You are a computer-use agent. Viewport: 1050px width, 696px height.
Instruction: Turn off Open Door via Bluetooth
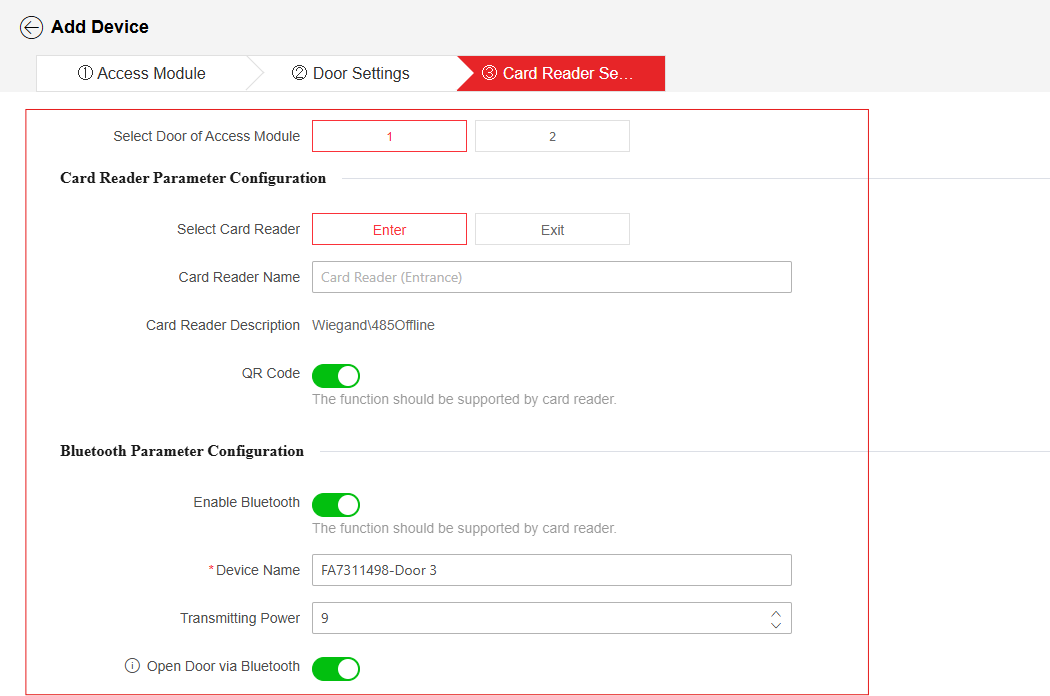335,669
